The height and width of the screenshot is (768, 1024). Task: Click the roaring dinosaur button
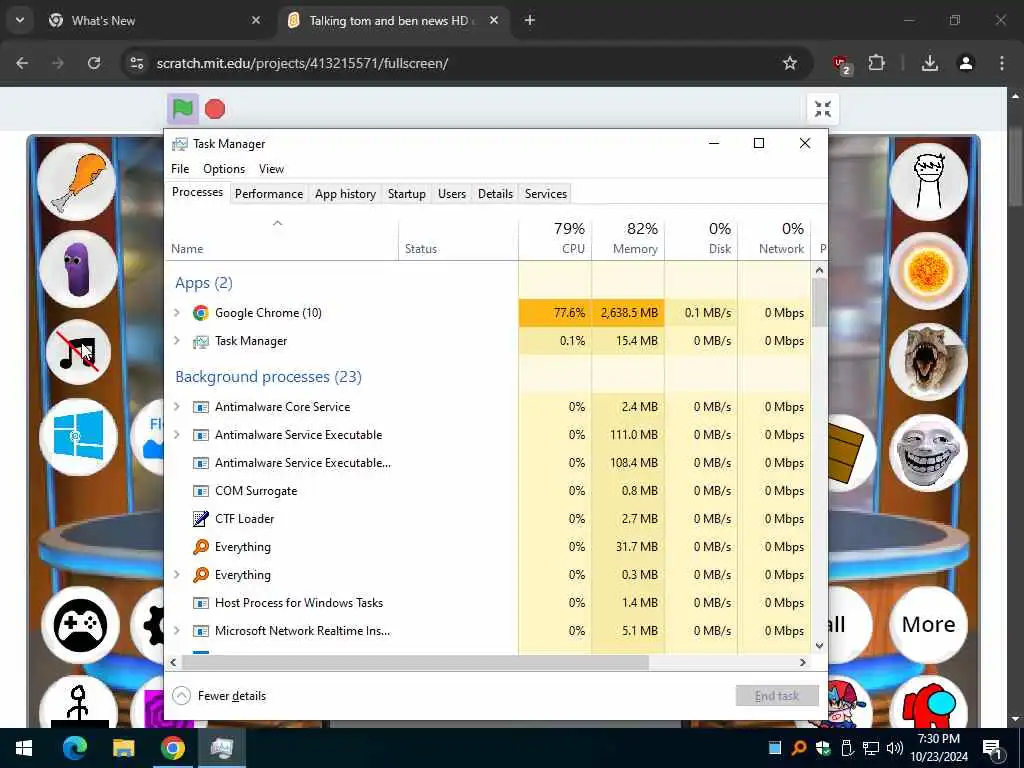coord(928,361)
